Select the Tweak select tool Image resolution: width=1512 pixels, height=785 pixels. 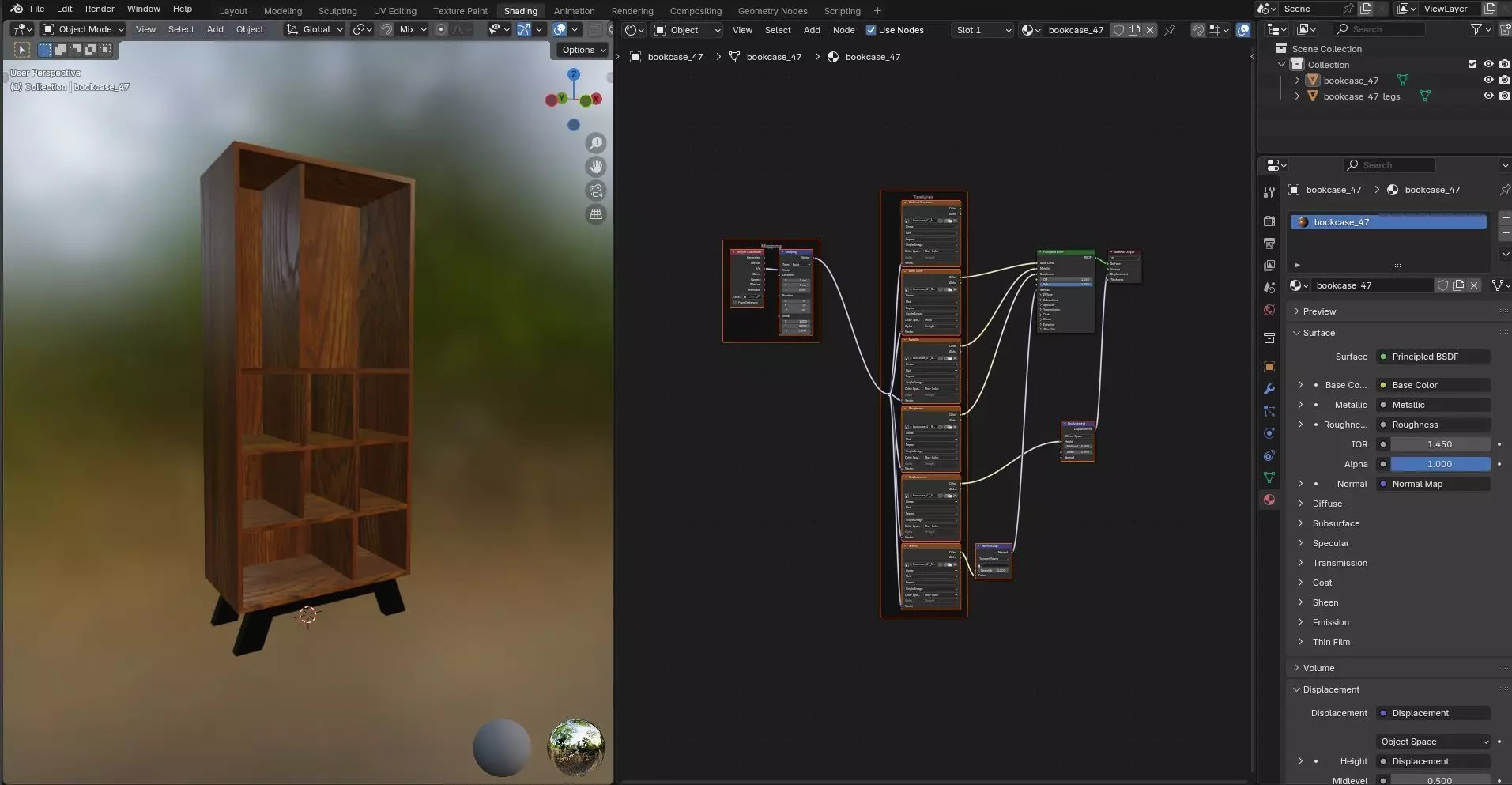22,50
